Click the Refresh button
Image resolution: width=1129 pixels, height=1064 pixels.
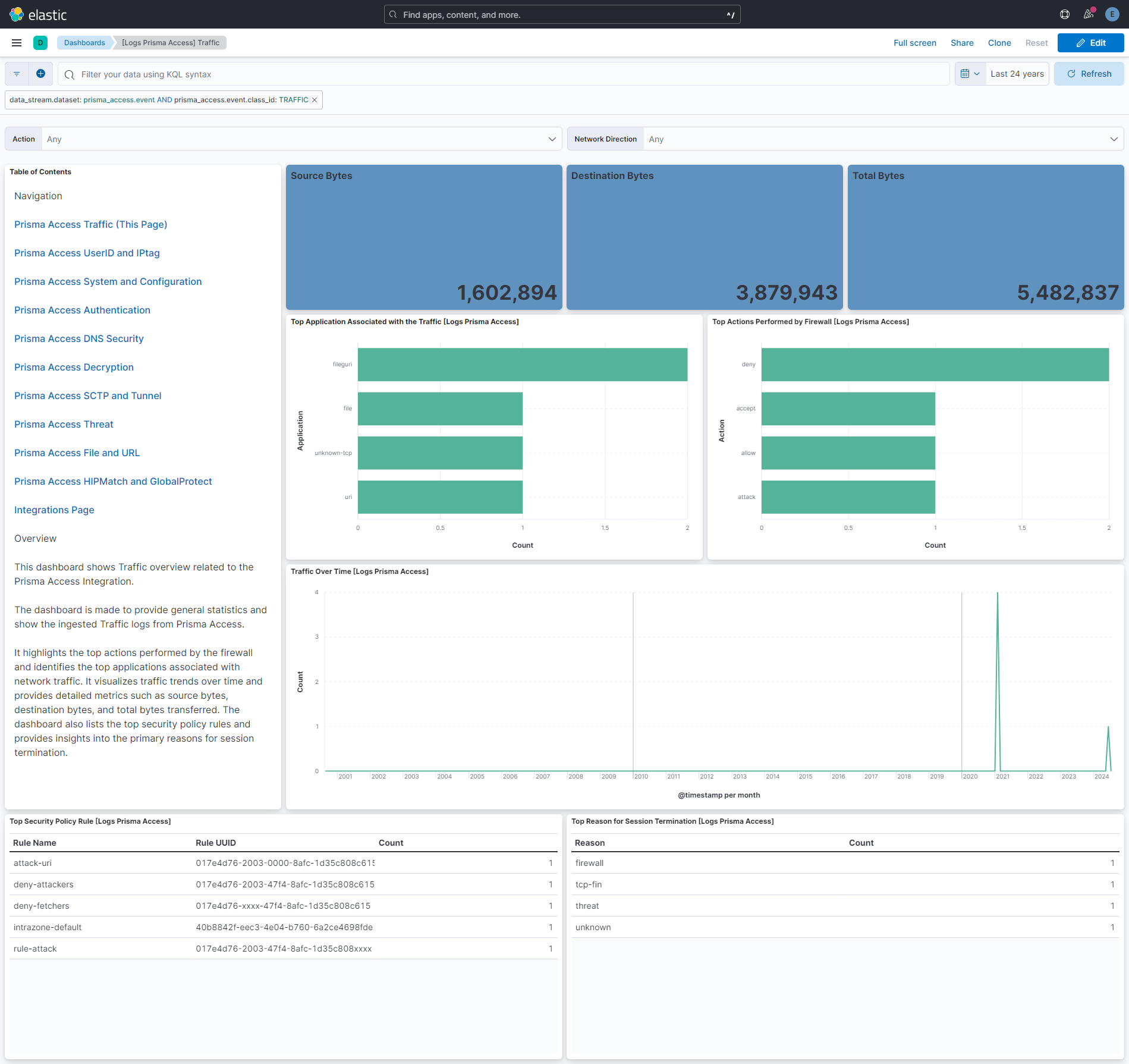[1089, 73]
